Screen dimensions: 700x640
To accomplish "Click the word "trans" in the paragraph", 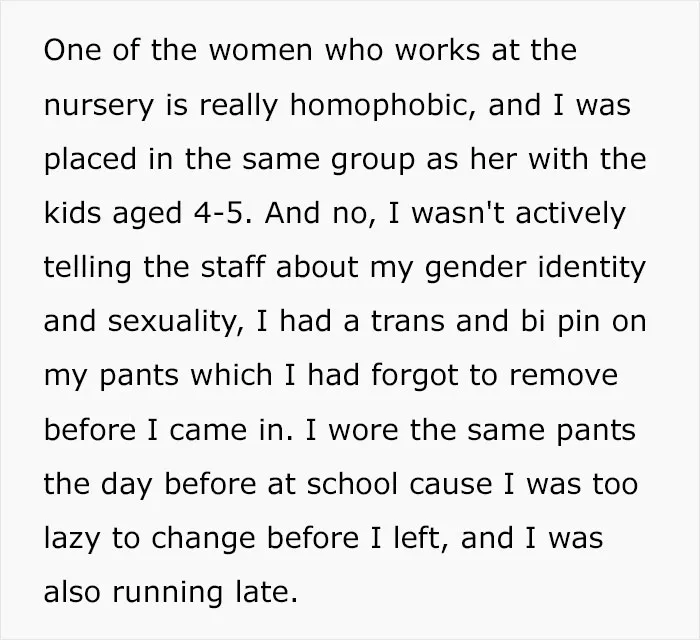I will pos(408,321).
